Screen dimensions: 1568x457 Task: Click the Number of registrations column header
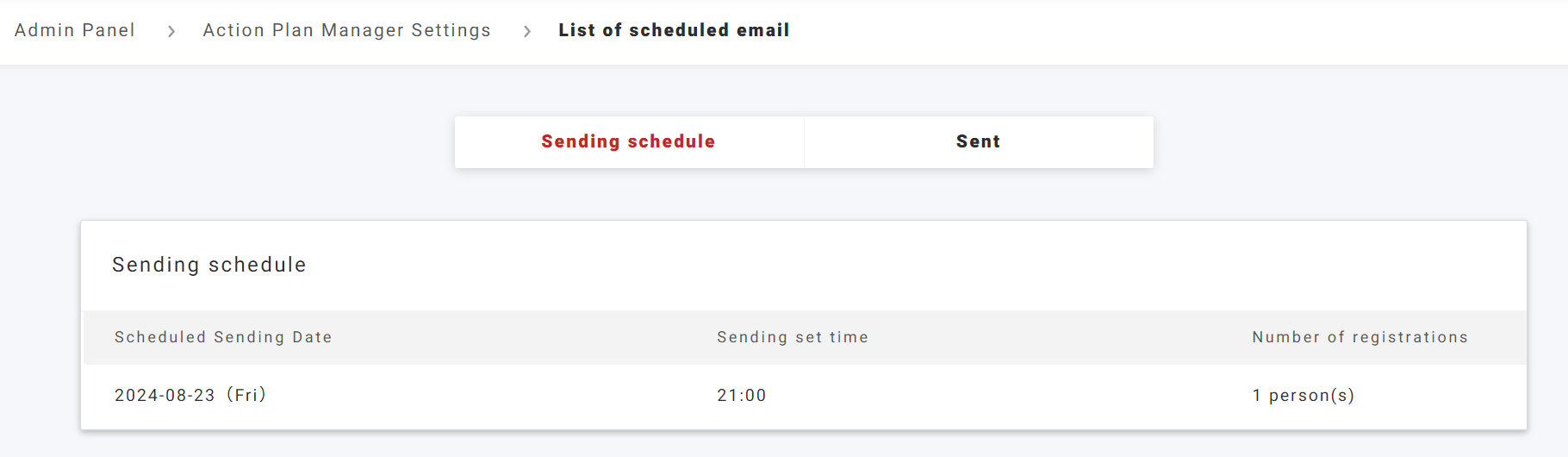[x=1360, y=337]
